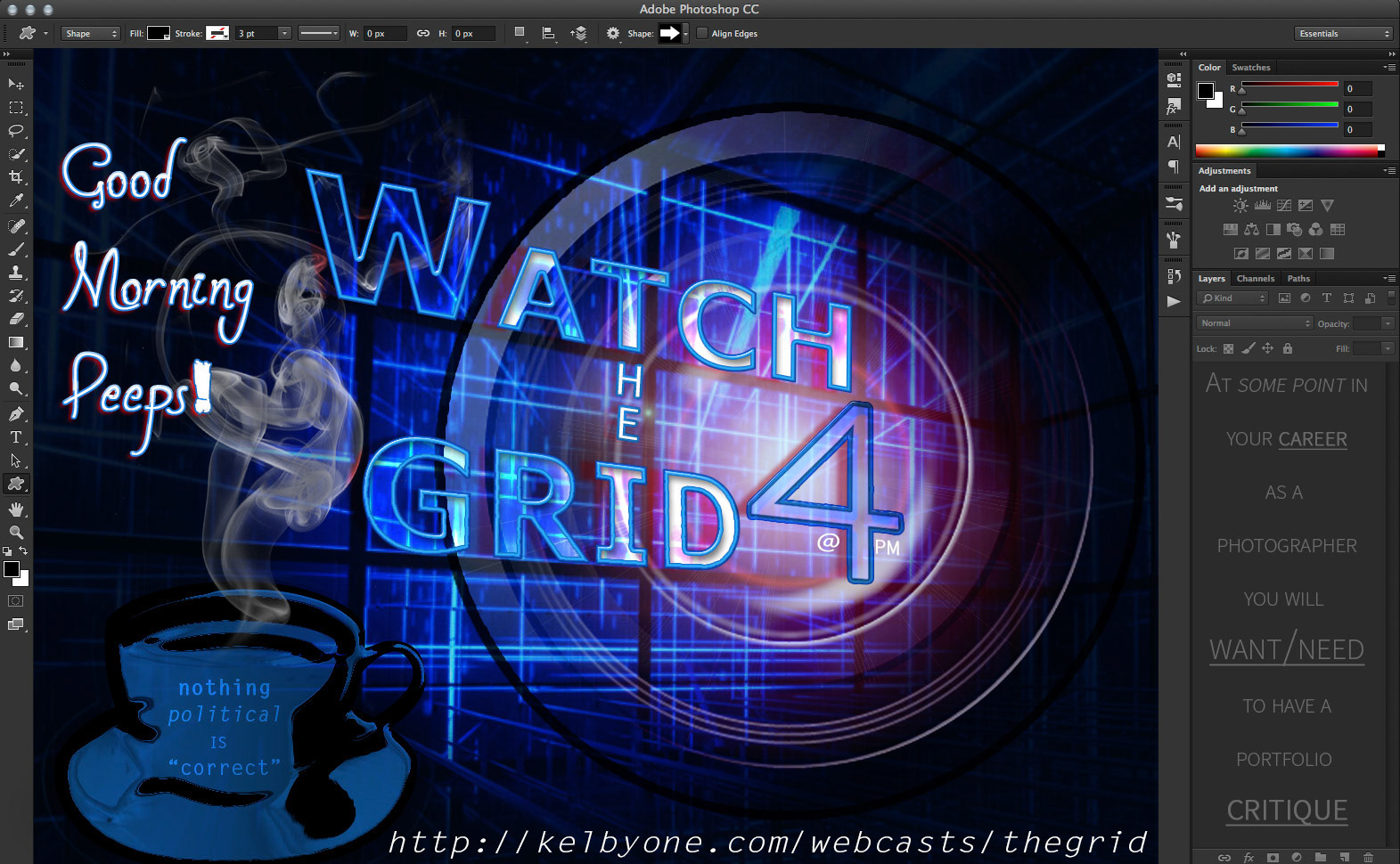Select the Eraser tool
Viewport: 1400px width, 864px height.
[x=16, y=318]
